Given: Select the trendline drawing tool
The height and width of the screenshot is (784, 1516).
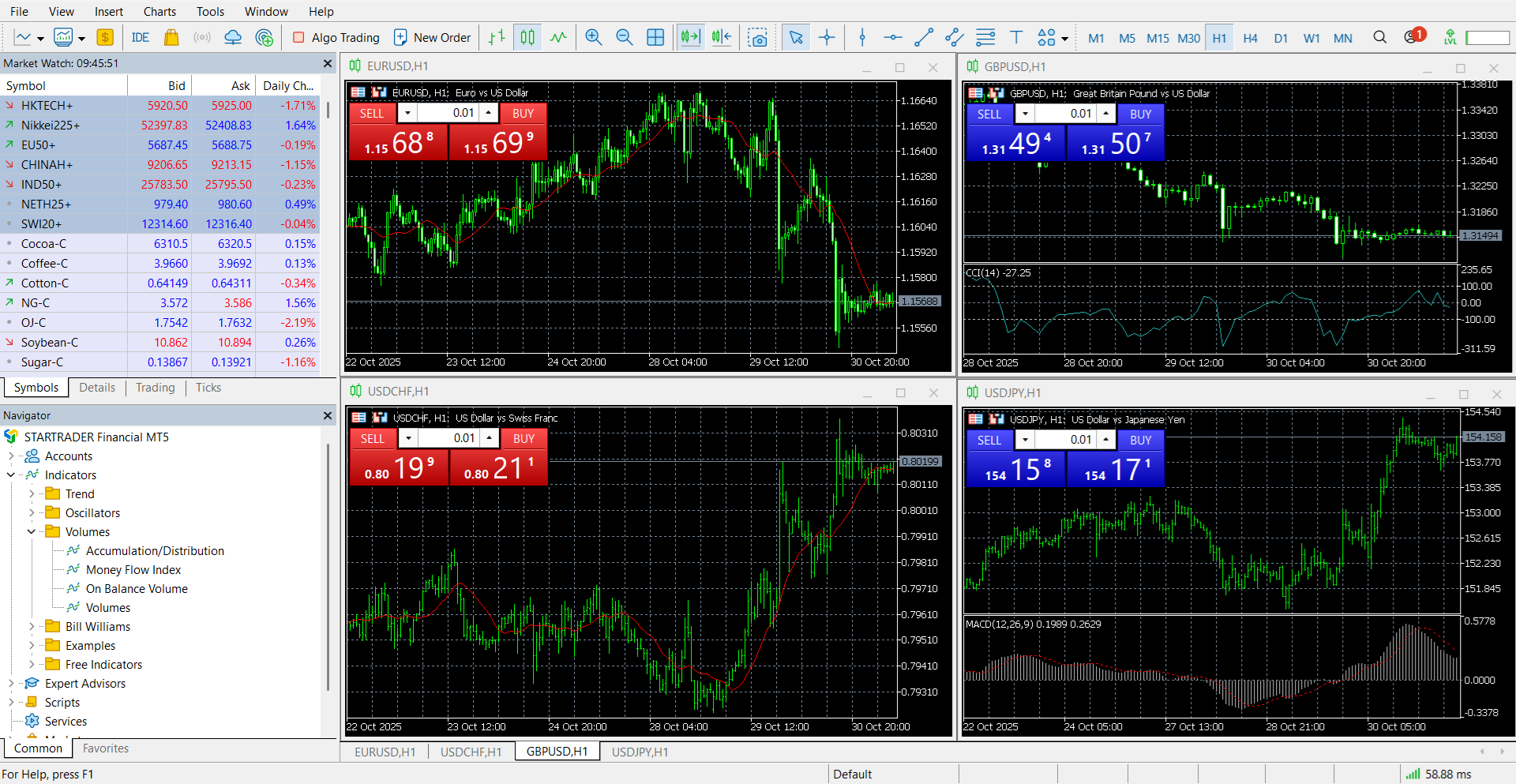Looking at the screenshot, I should 924,37.
